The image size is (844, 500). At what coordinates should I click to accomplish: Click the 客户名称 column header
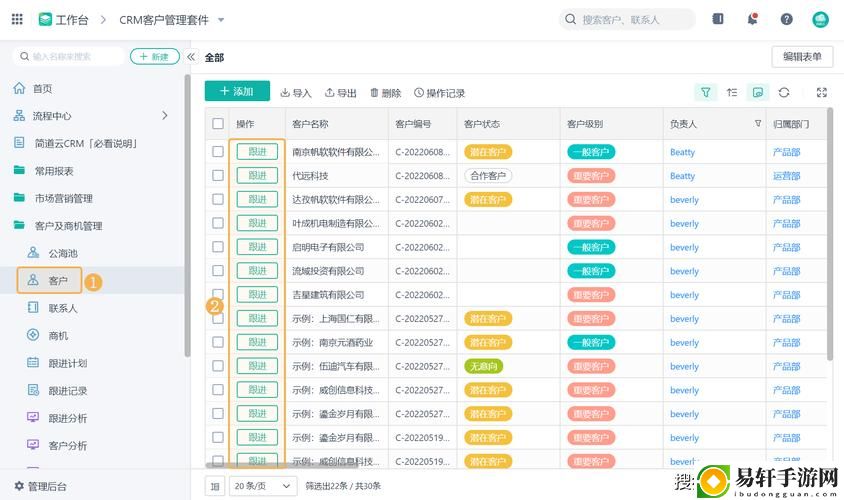tap(310, 124)
